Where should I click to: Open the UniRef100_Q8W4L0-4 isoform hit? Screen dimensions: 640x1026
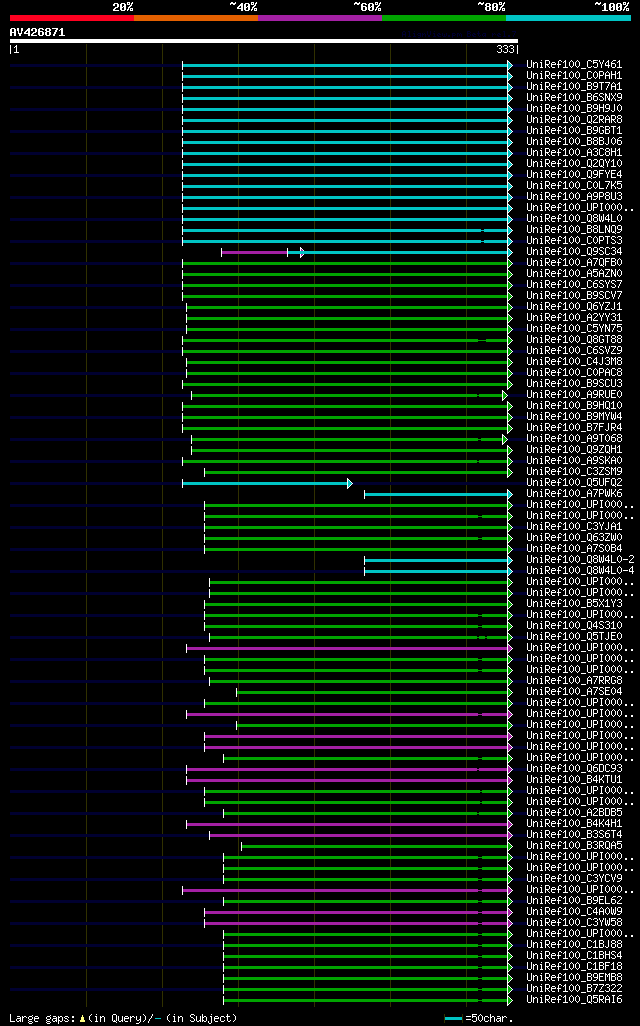(x=580, y=571)
